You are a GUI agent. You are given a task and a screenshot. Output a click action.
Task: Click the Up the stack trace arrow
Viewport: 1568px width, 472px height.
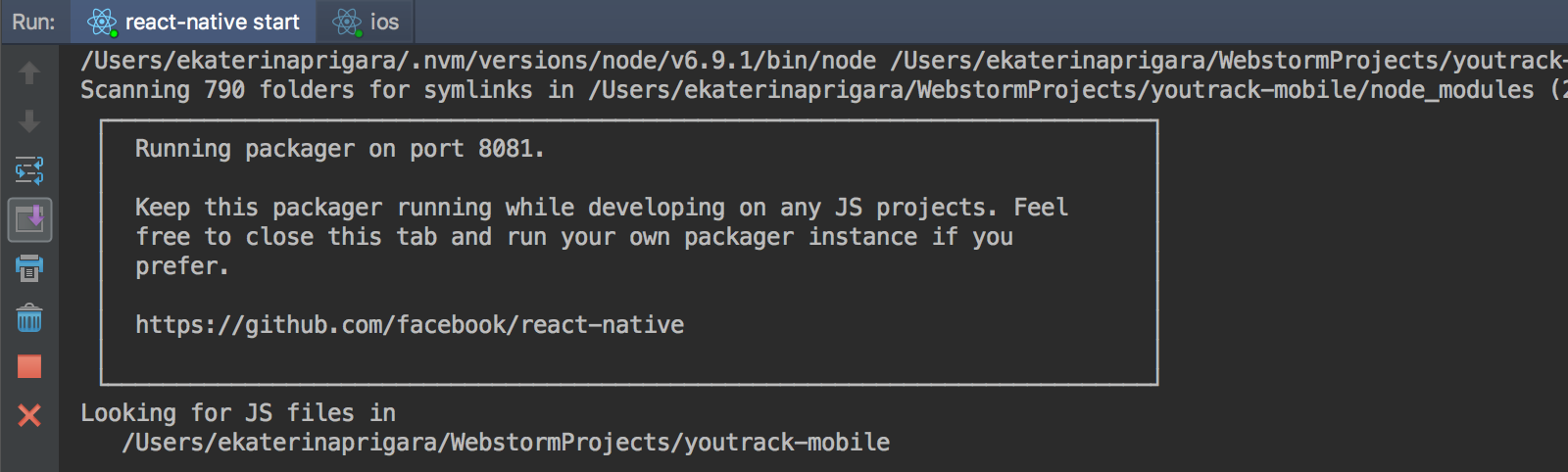coord(29,72)
